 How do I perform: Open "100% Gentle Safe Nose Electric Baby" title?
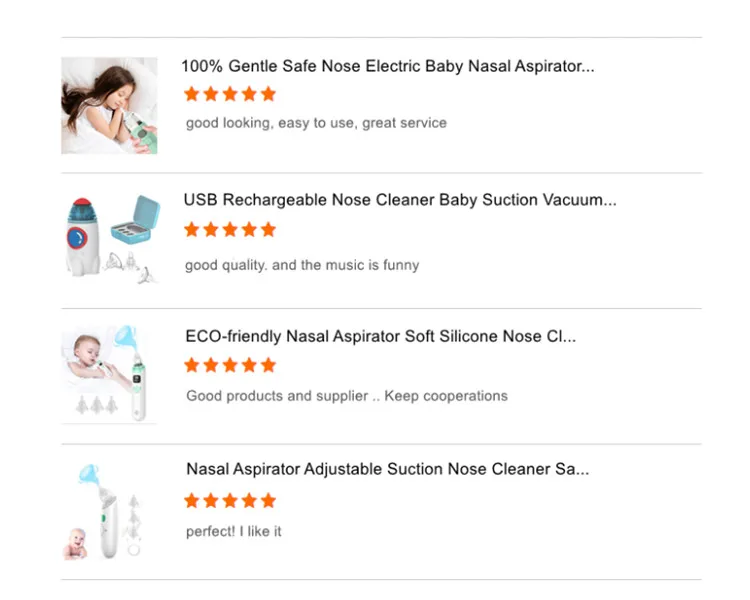387,66
